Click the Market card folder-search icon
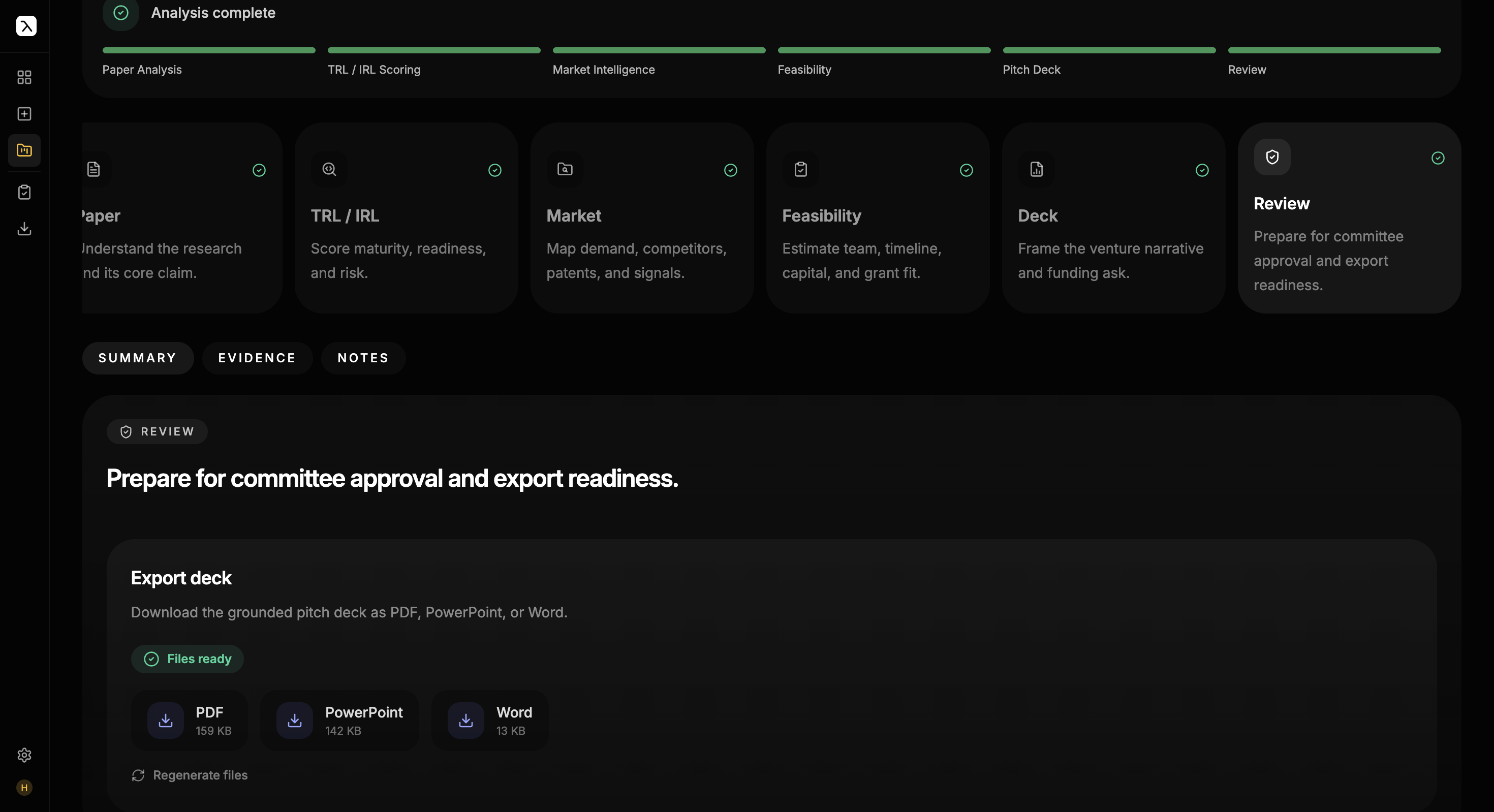The image size is (1494, 812). point(565,169)
